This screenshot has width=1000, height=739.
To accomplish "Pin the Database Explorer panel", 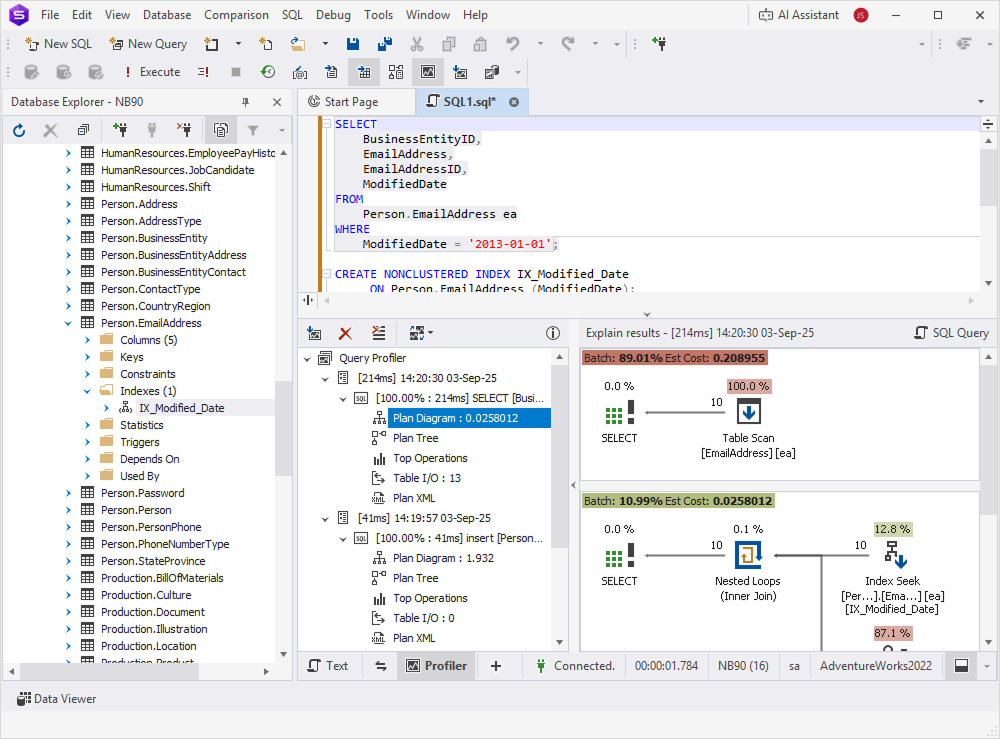I will coord(243,101).
